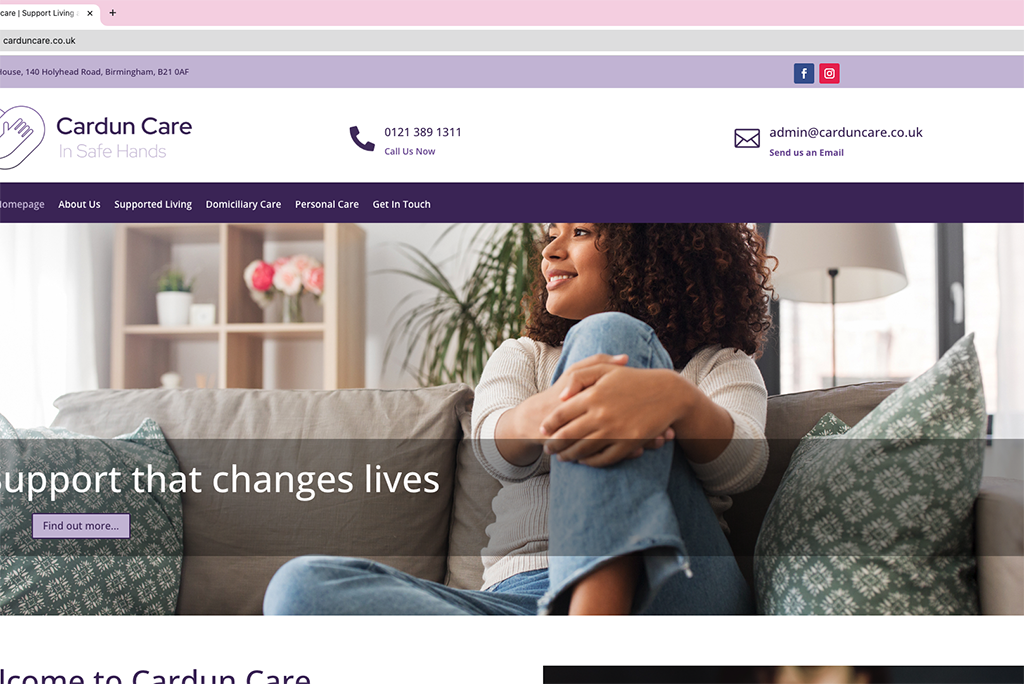Click Send us an Email link
This screenshot has width=1024, height=684.
point(807,152)
